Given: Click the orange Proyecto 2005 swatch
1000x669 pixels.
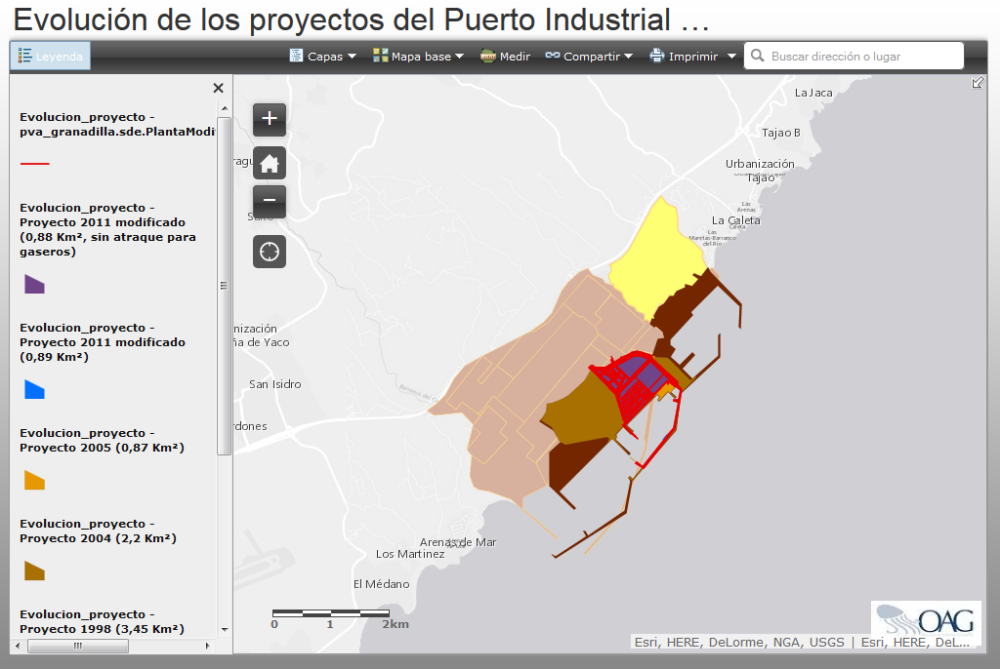Looking at the screenshot, I should click(x=34, y=480).
